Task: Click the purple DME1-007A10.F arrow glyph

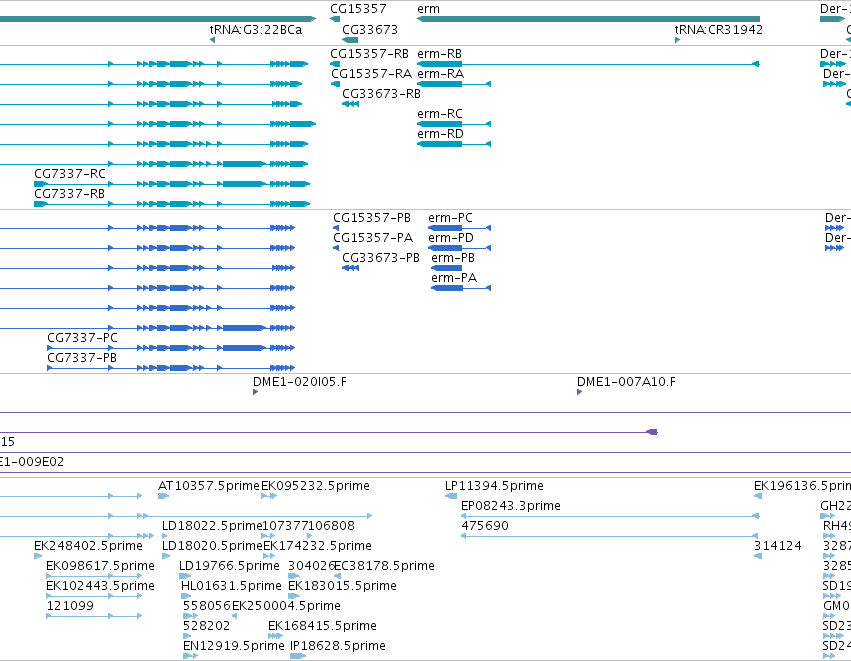Action: click(x=580, y=392)
